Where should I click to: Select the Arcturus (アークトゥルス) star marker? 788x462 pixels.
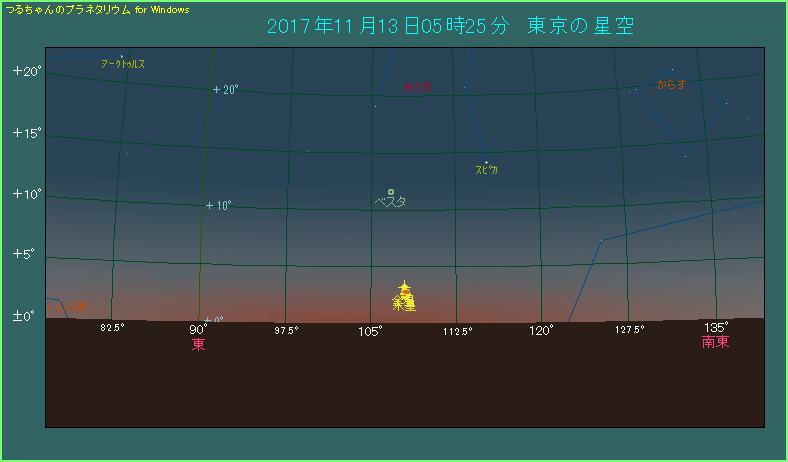coord(122,56)
